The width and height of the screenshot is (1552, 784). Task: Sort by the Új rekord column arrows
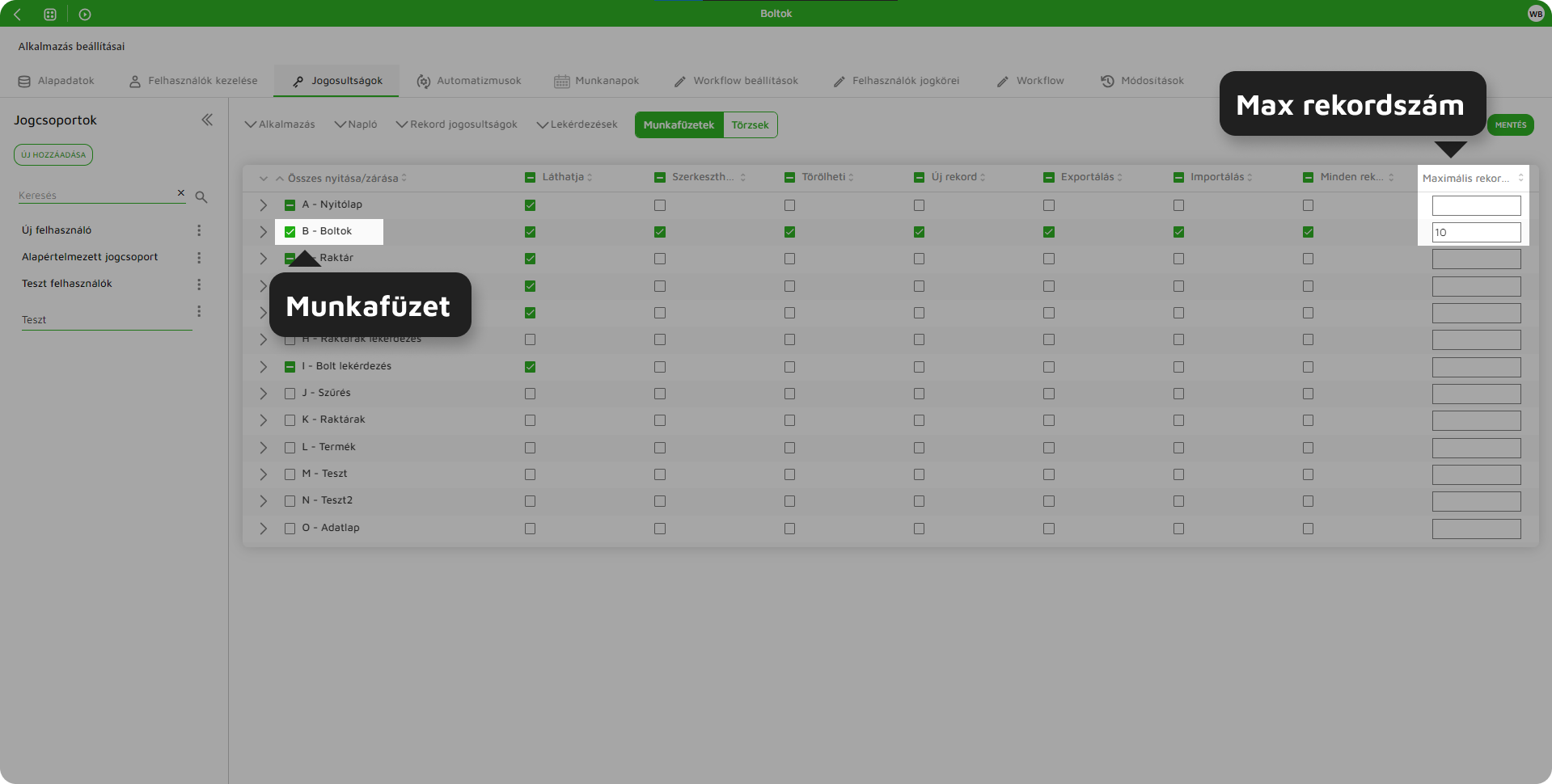pyautogui.click(x=983, y=177)
